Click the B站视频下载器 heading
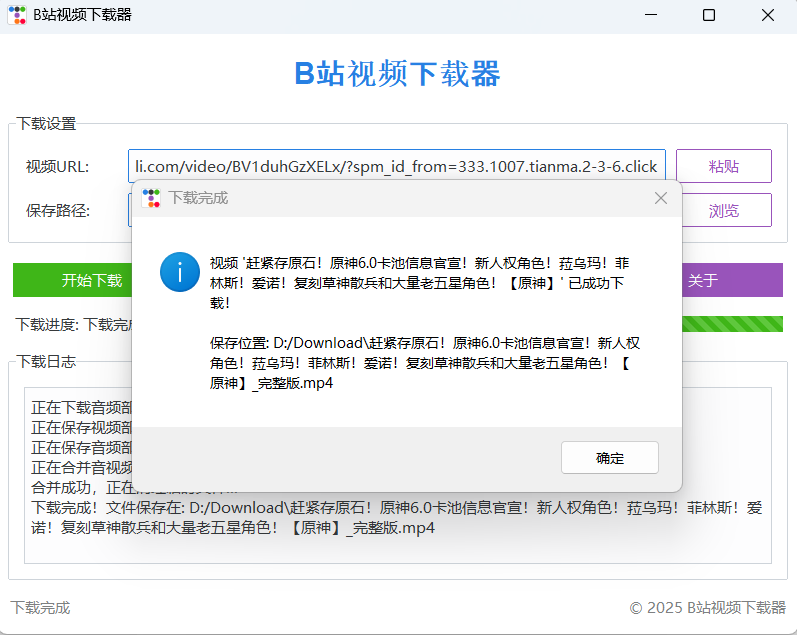Screen dimensions: 797x635 click(x=397, y=74)
